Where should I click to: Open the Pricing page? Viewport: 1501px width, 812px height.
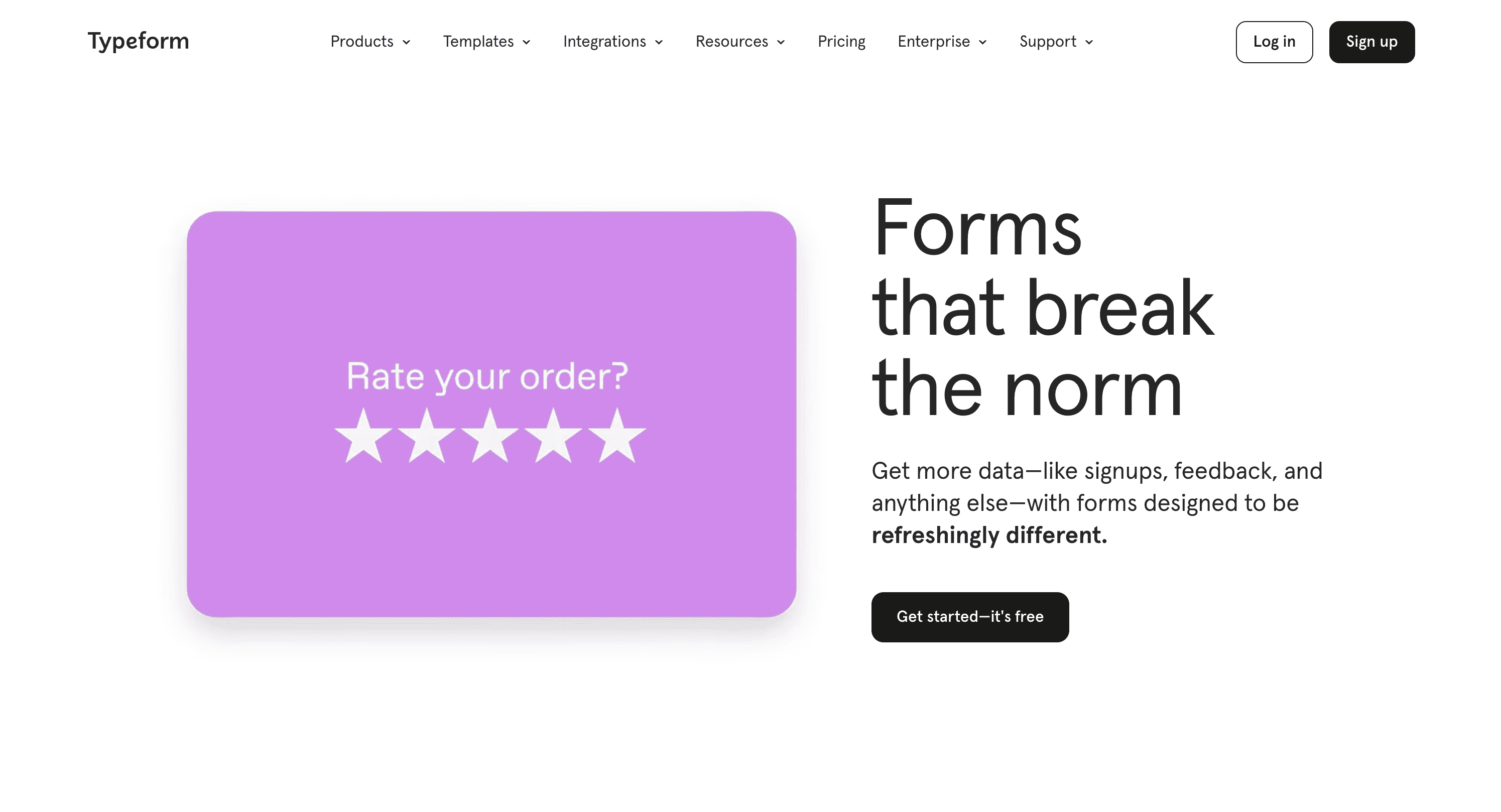[x=841, y=41]
